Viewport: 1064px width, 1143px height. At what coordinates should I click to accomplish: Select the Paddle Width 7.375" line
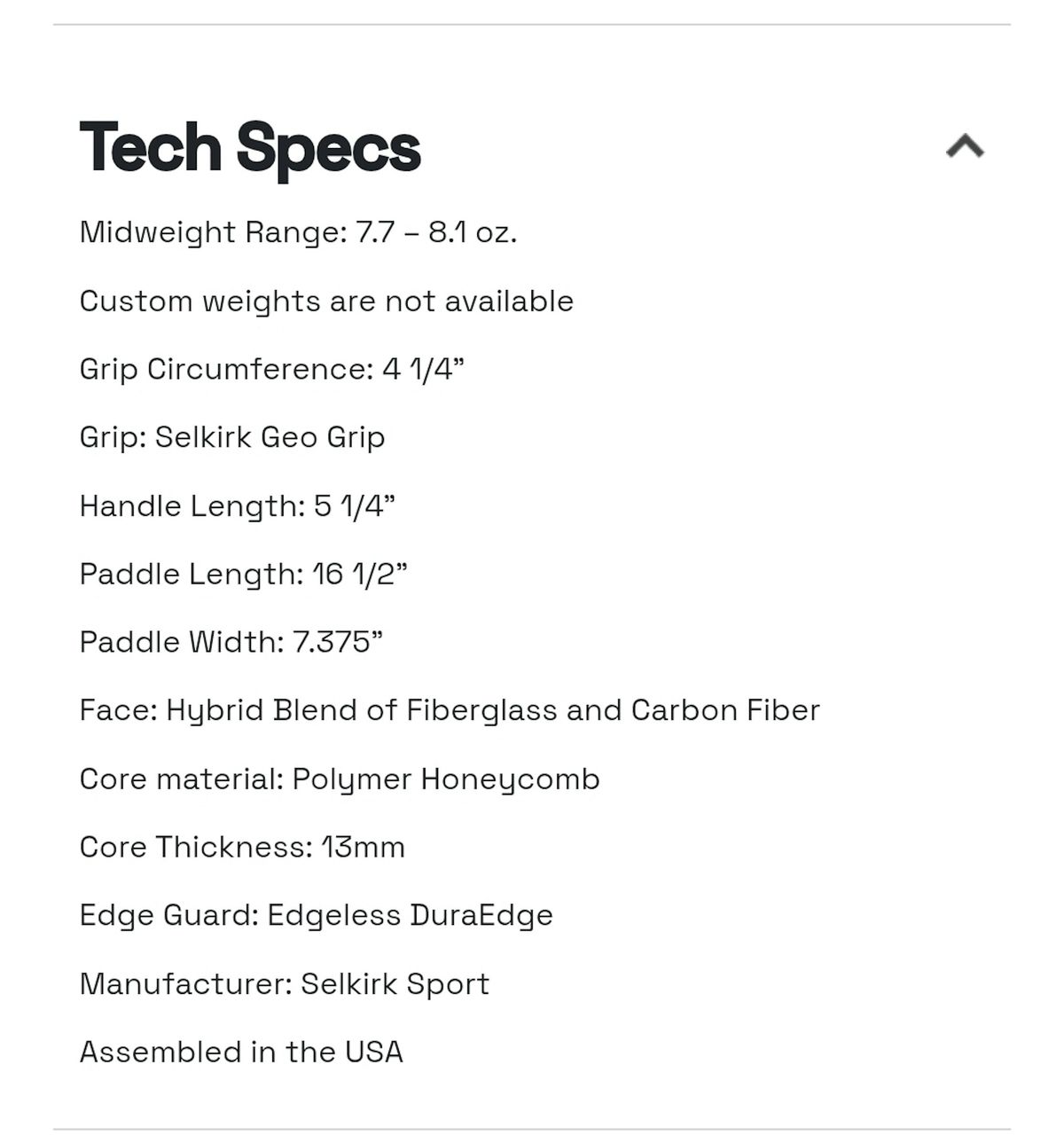coord(231,642)
